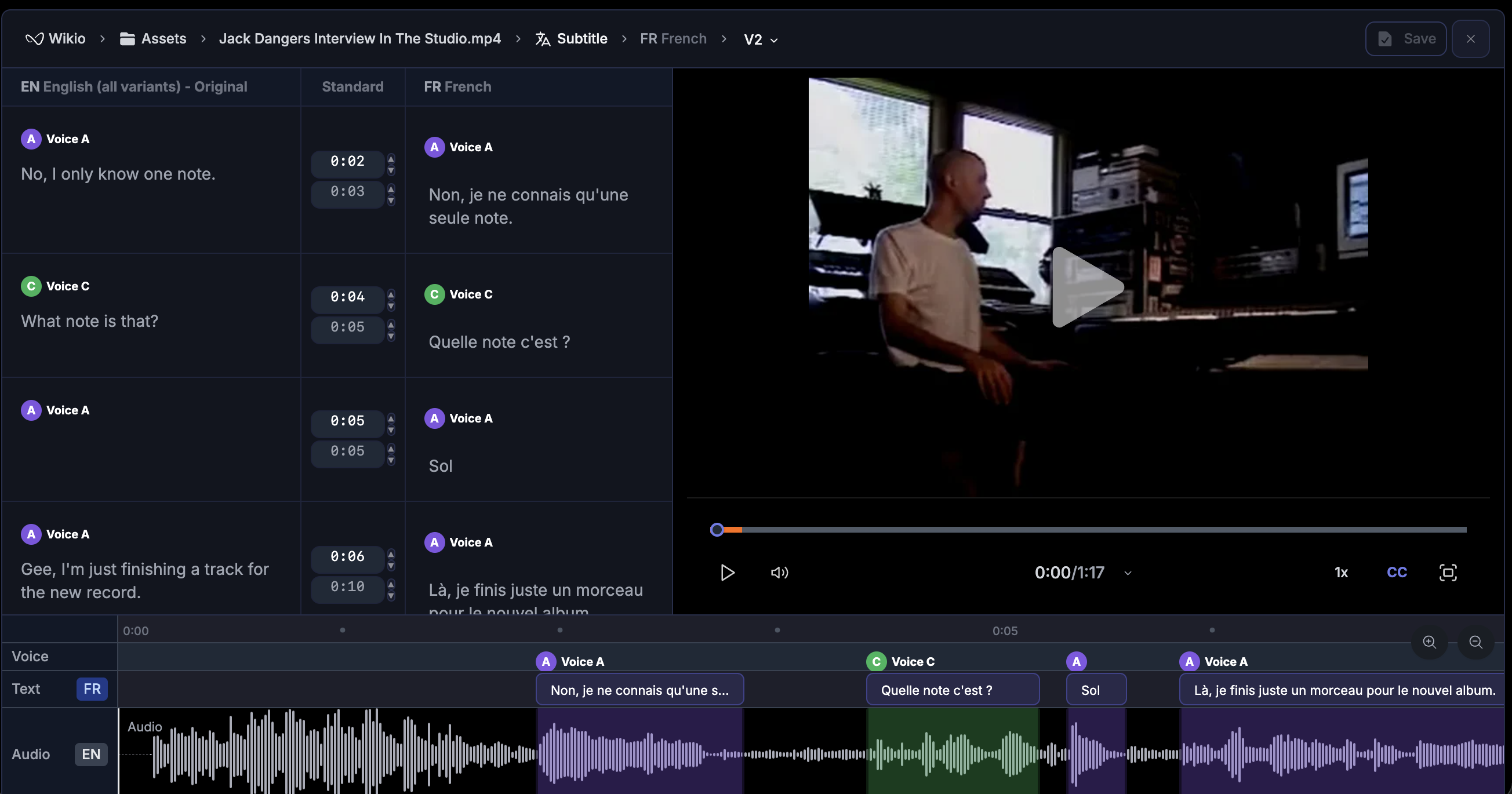Enter fullscreen mode via fullscreen icon
The image size is (1512, 794).
1448,572
